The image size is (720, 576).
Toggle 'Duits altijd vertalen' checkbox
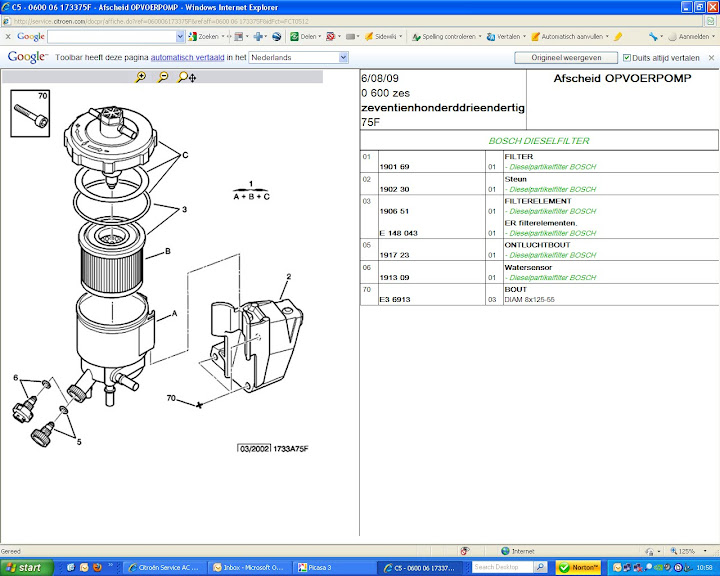(627, 58)
